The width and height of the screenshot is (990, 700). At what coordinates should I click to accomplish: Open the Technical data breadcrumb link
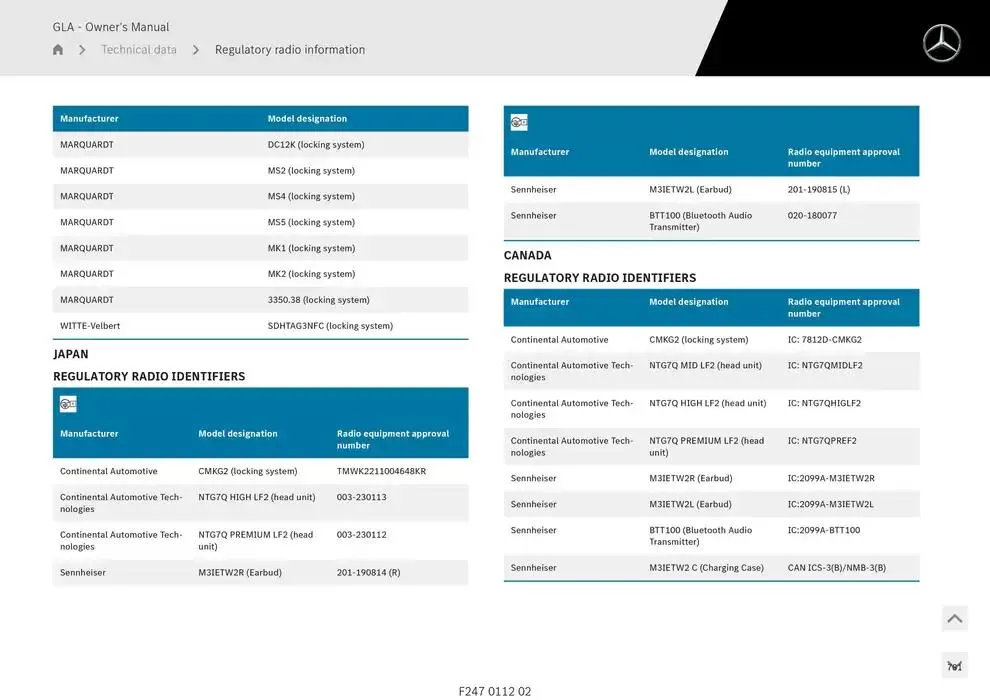pos(139,50)
